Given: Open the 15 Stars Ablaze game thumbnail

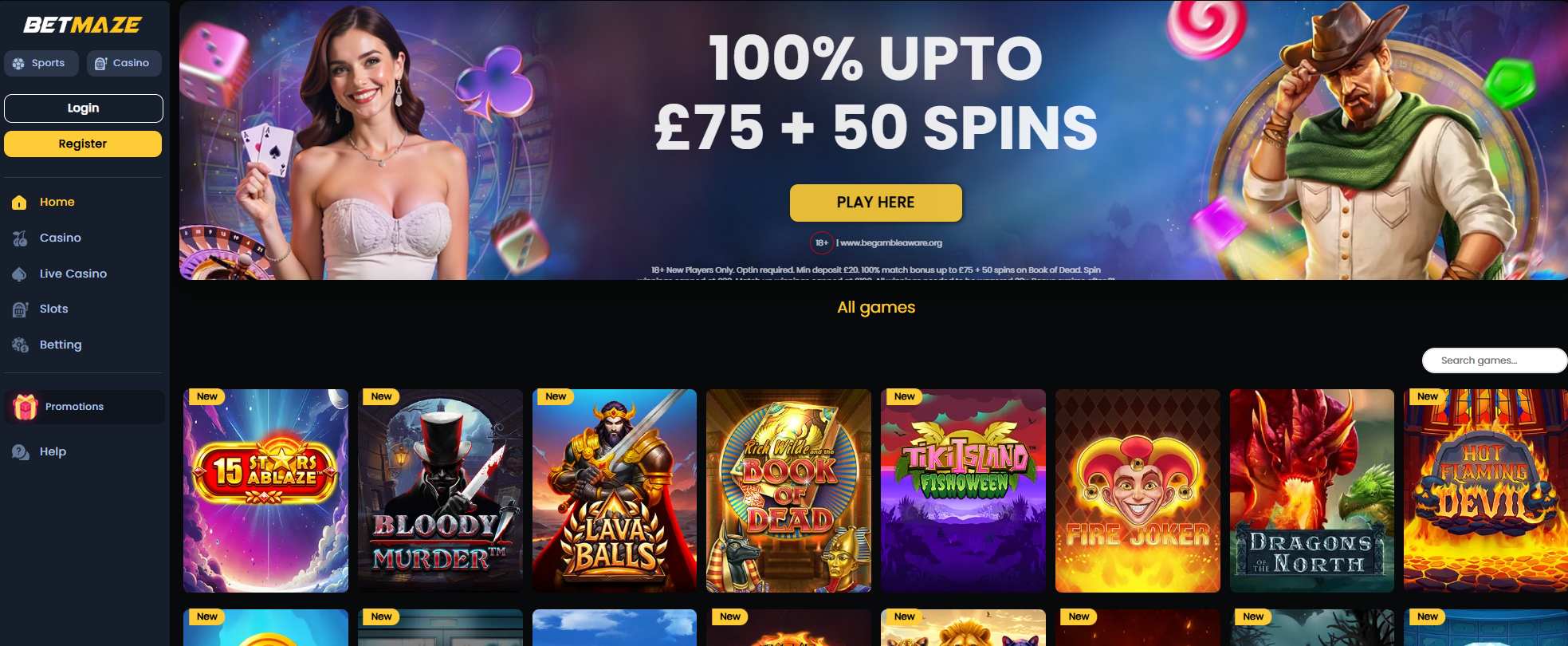Looking at the screenshot, I should click(x=265, y=490).
